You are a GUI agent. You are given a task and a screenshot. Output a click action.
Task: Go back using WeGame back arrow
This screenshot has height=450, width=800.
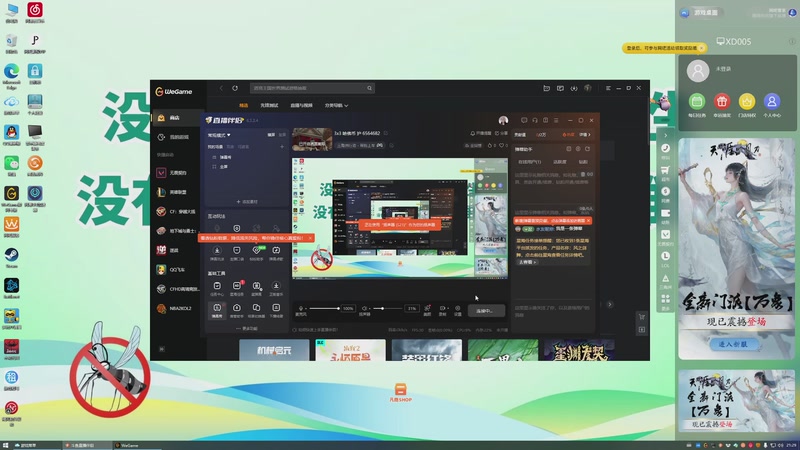(x=221, y=88)
